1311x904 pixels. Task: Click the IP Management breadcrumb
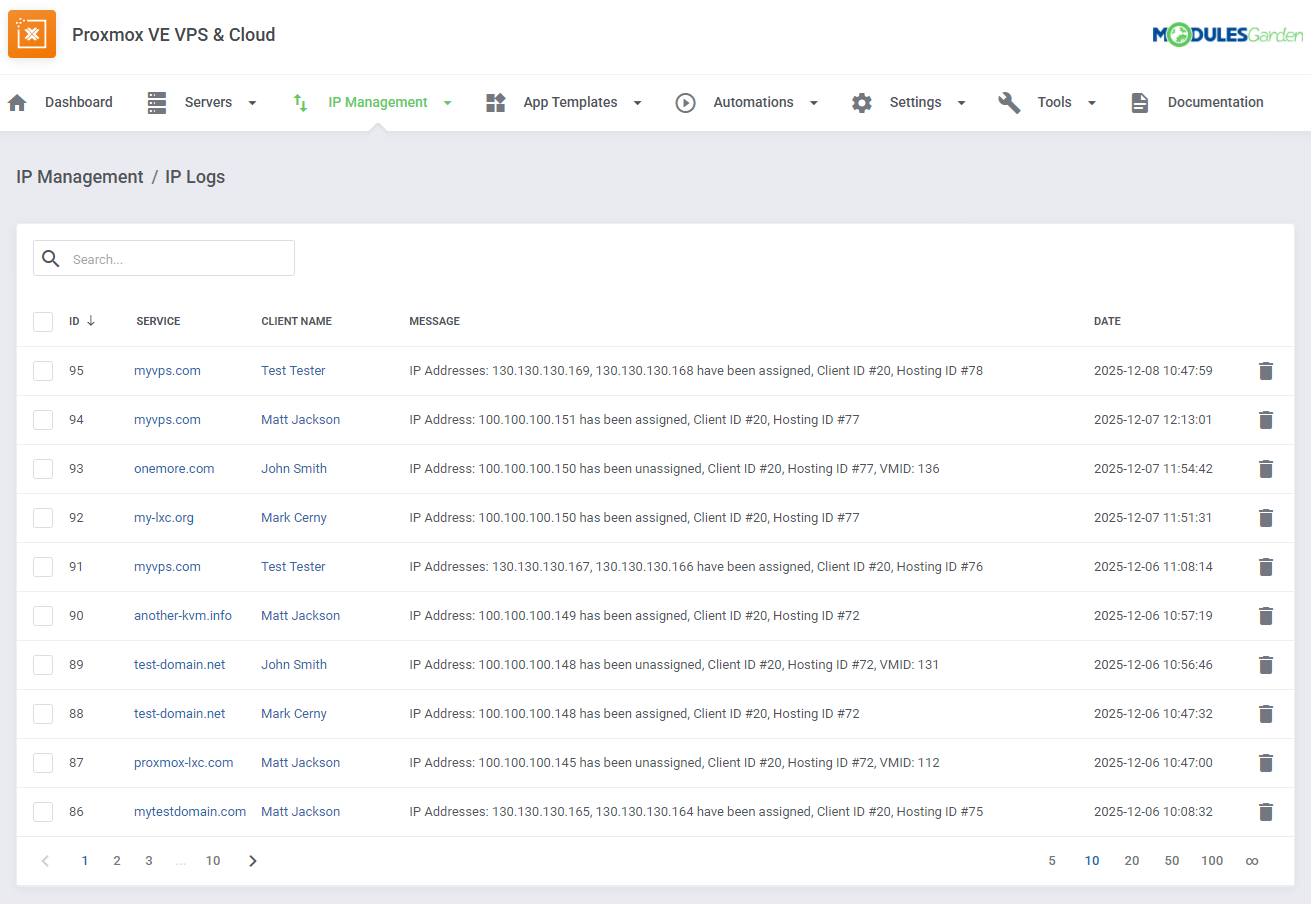click(x=80, y=177)
